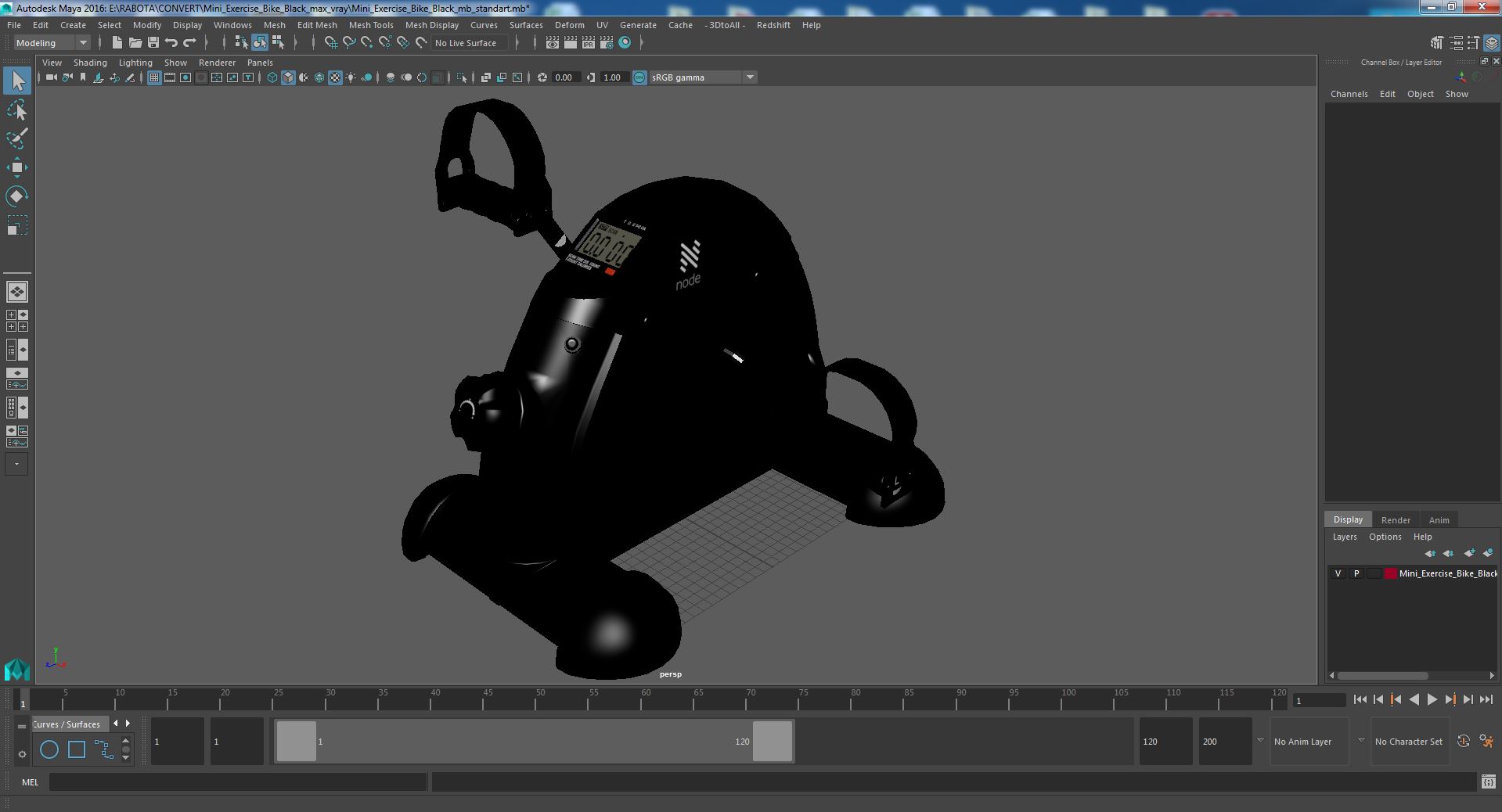Redo the action with the toolbar arrow

(189, 43)
